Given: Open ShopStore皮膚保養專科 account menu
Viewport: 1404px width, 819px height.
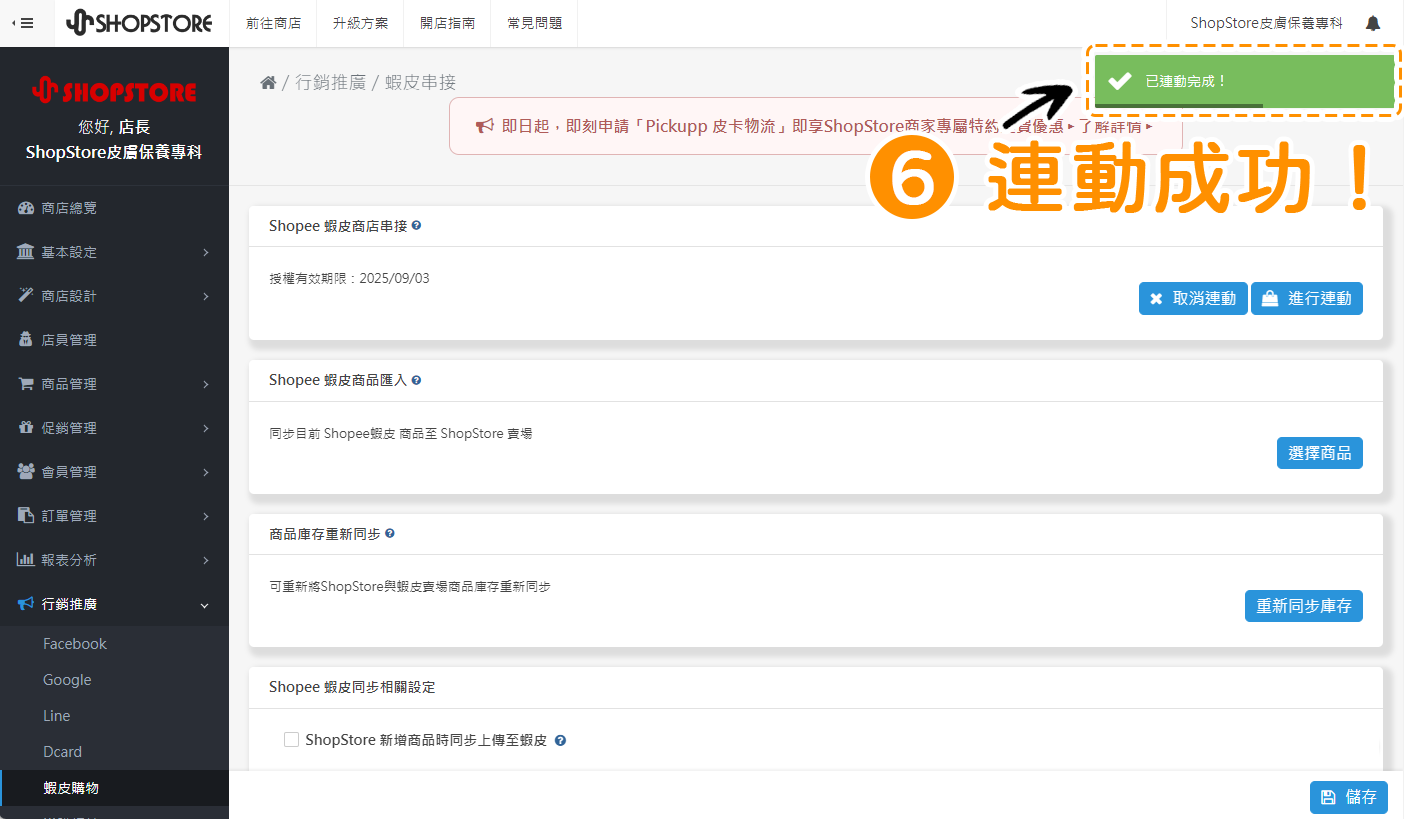Looking at the screenshot, I should [1267, 23].
